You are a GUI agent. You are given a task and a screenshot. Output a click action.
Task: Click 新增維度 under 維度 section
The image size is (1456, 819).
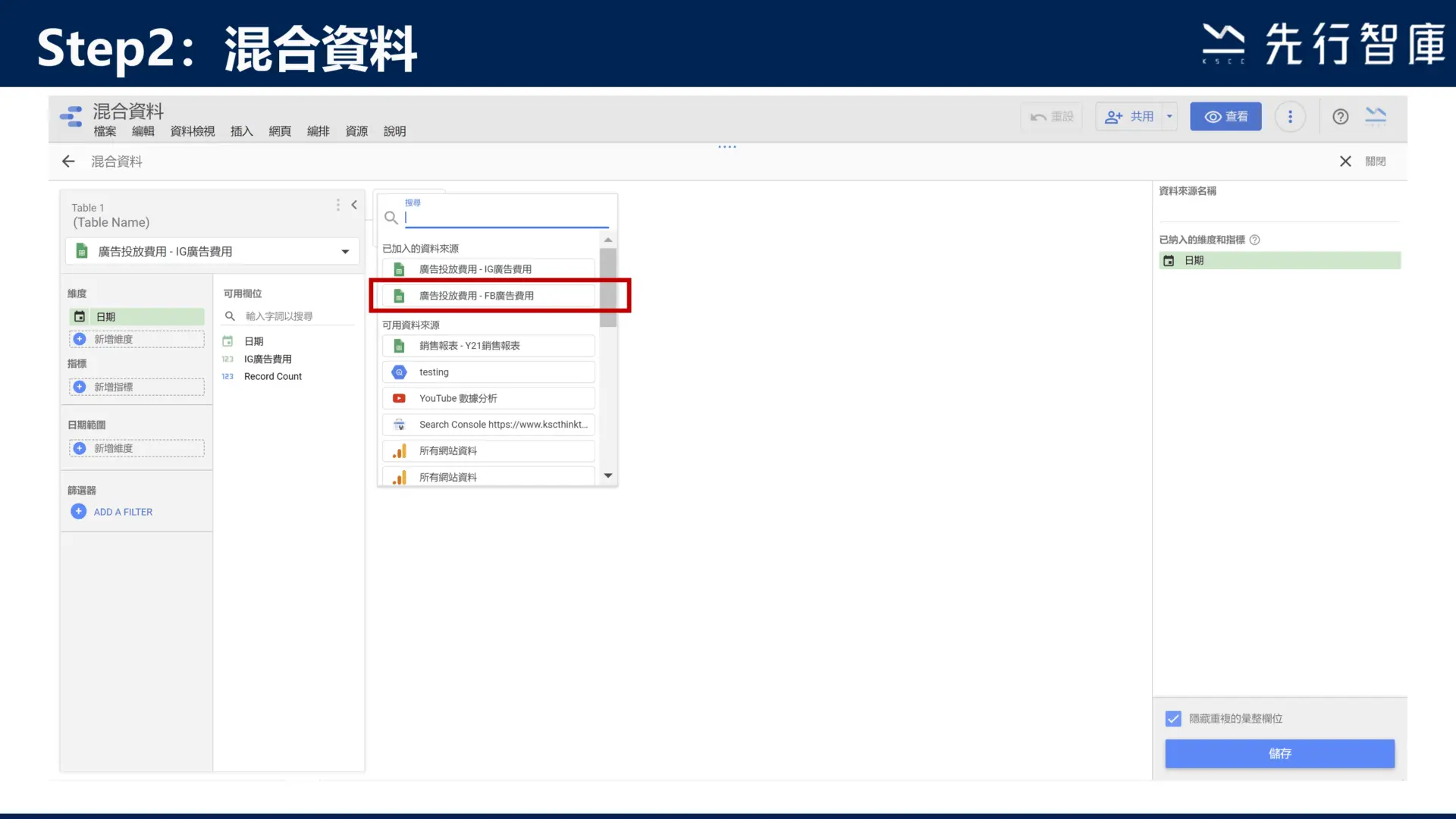(136, 339)
